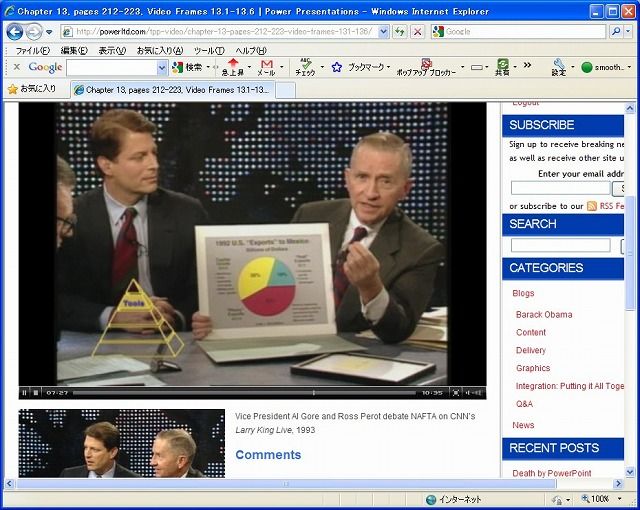640x510 pixels.
Task: Open the Delivery category link
Action: (x=531, y=350)
